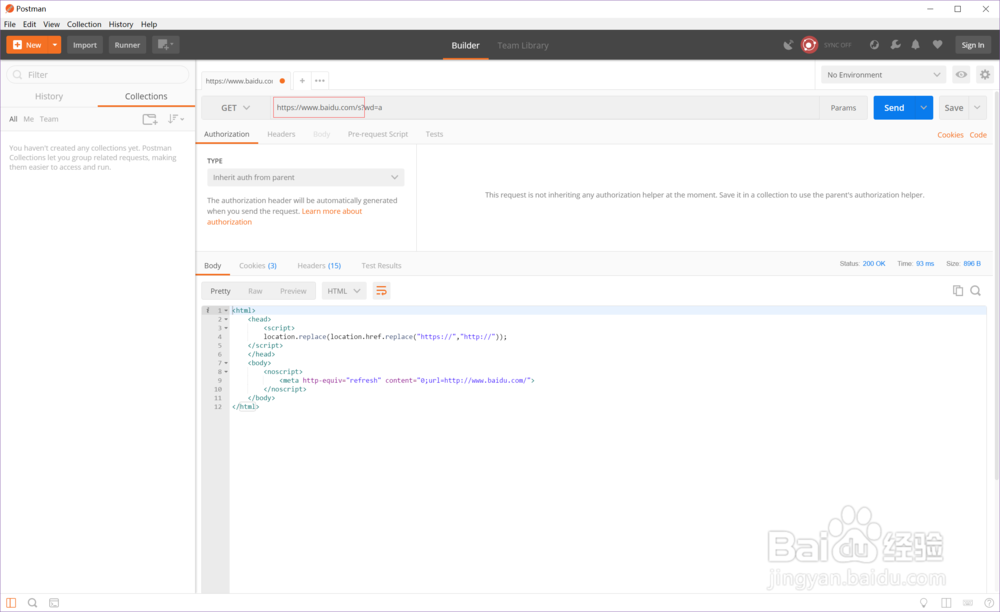Switch response view to Raw
The height and width of the screenshot is (612, 1000).
pos(255,291)
